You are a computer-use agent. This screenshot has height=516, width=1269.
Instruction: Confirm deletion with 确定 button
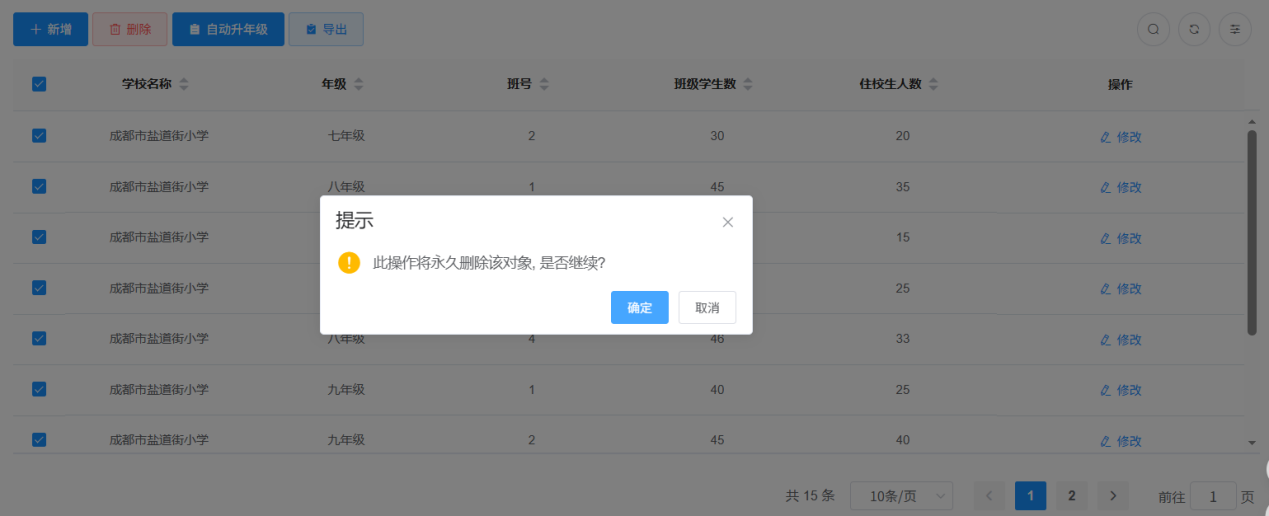coord(639,308)
